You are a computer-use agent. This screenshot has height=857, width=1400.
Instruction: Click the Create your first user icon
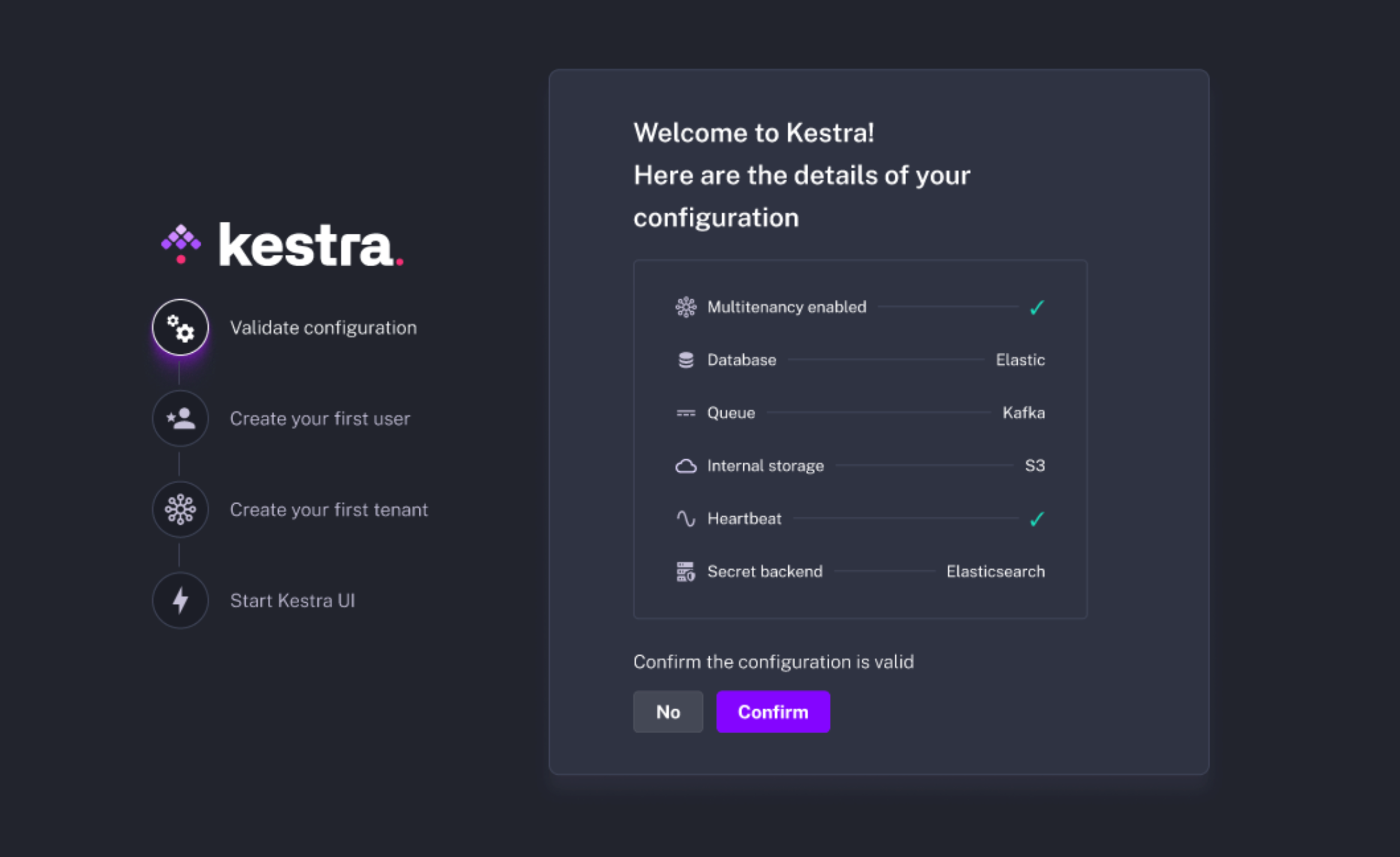click(180, 418)
